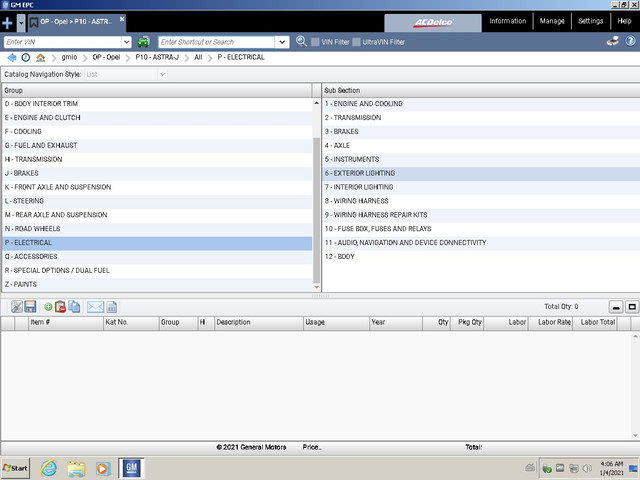
Task: Open sub section 5 - INSTRUMENTS
Action: pos(481,159)
